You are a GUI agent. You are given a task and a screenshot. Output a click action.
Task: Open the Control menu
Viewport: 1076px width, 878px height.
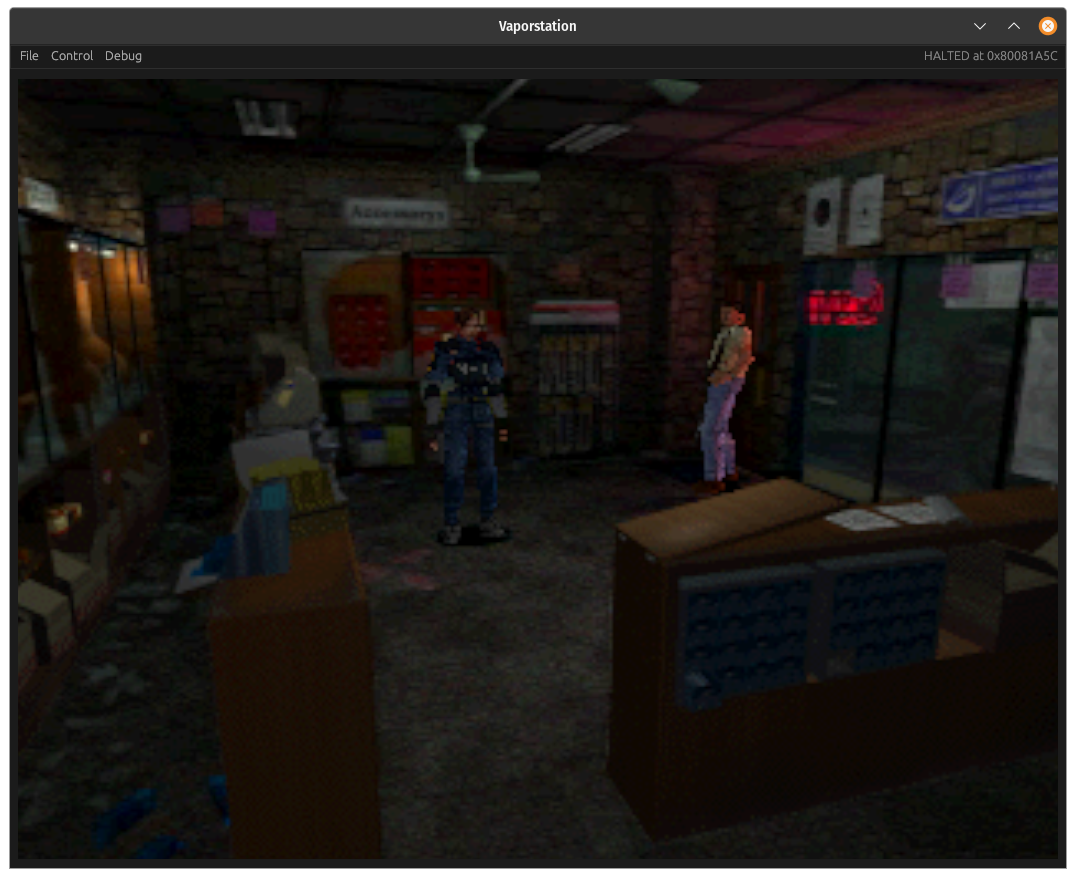coord(72,56)
